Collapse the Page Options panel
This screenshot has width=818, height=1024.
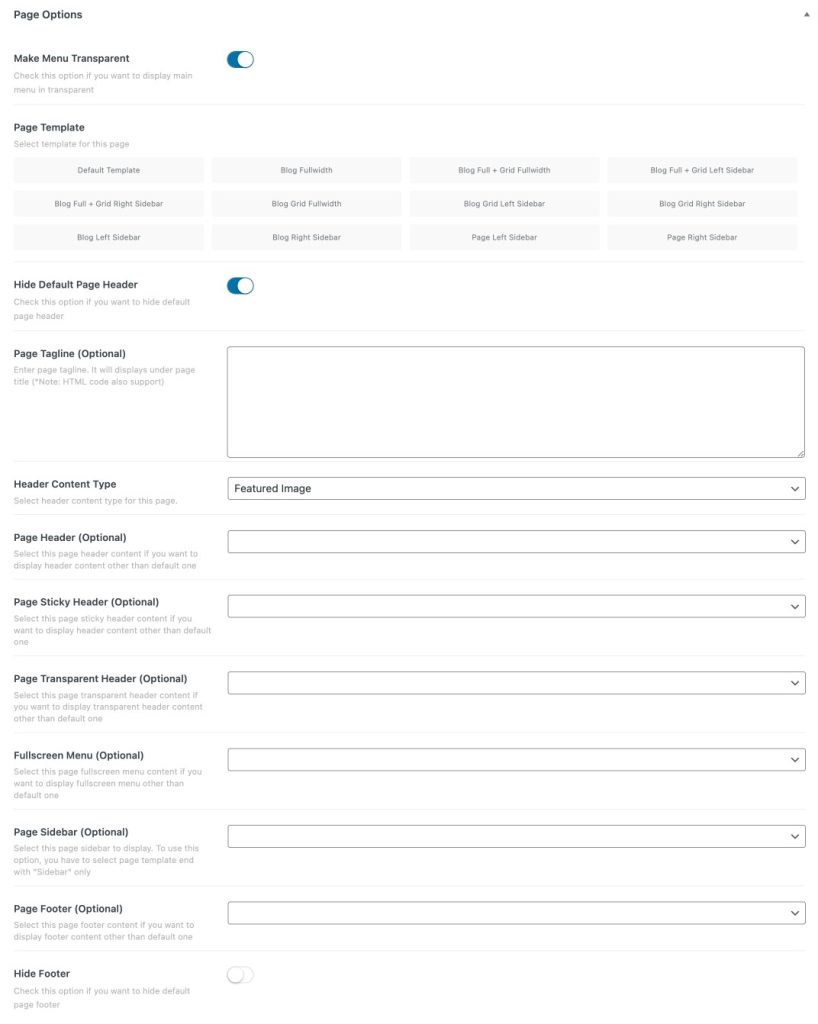click(807, 15)
